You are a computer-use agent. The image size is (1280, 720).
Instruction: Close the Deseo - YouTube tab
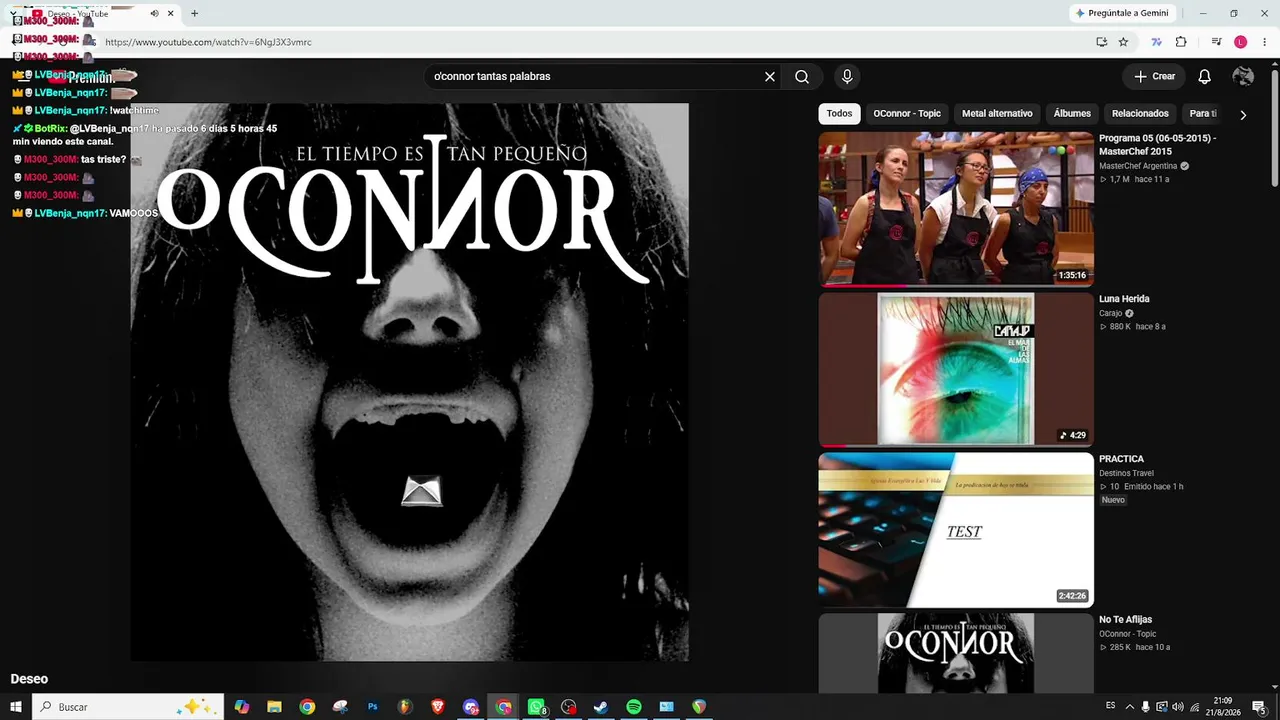point(171,13)
